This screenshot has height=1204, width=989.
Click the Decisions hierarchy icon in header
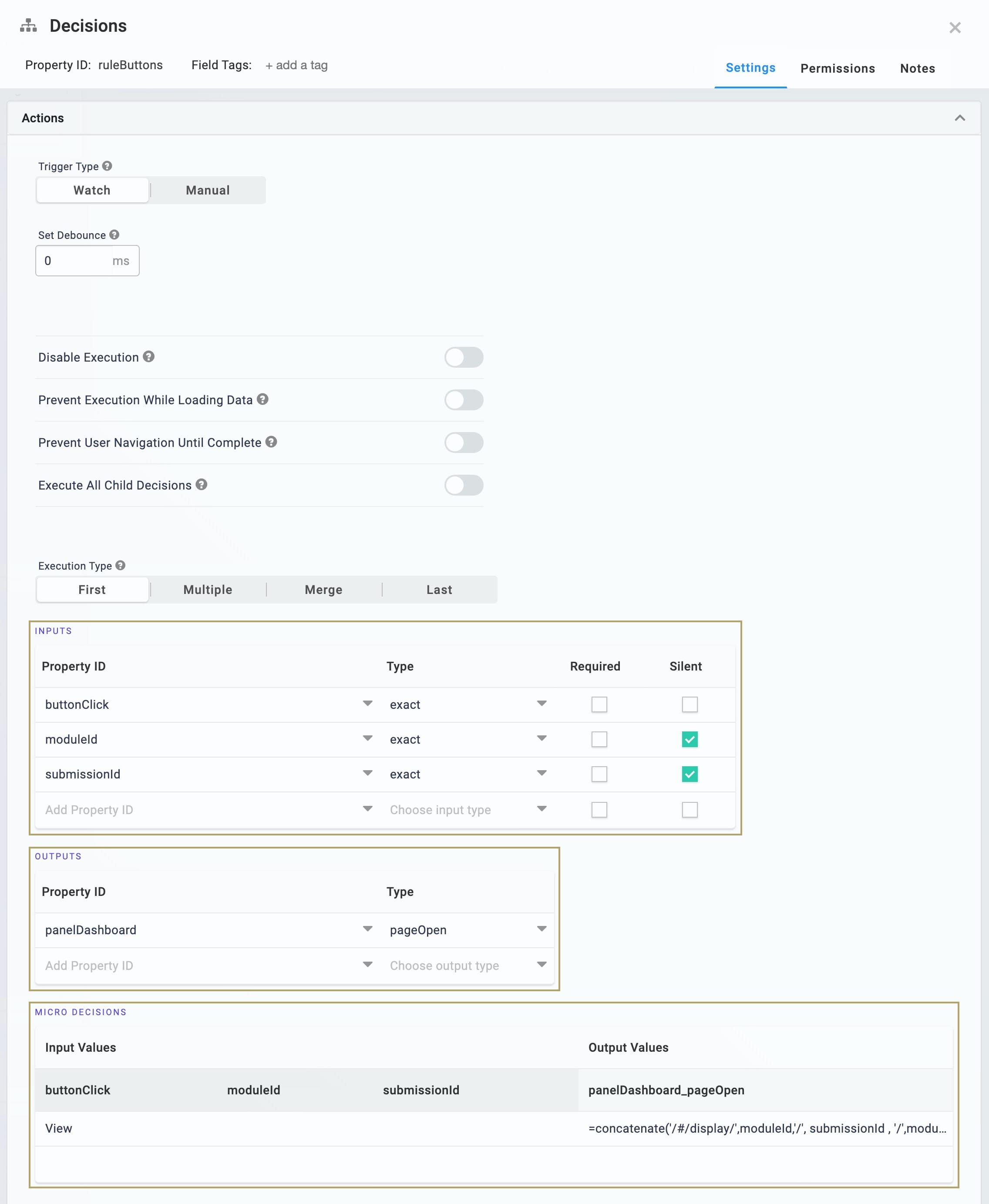pos(28,26)
